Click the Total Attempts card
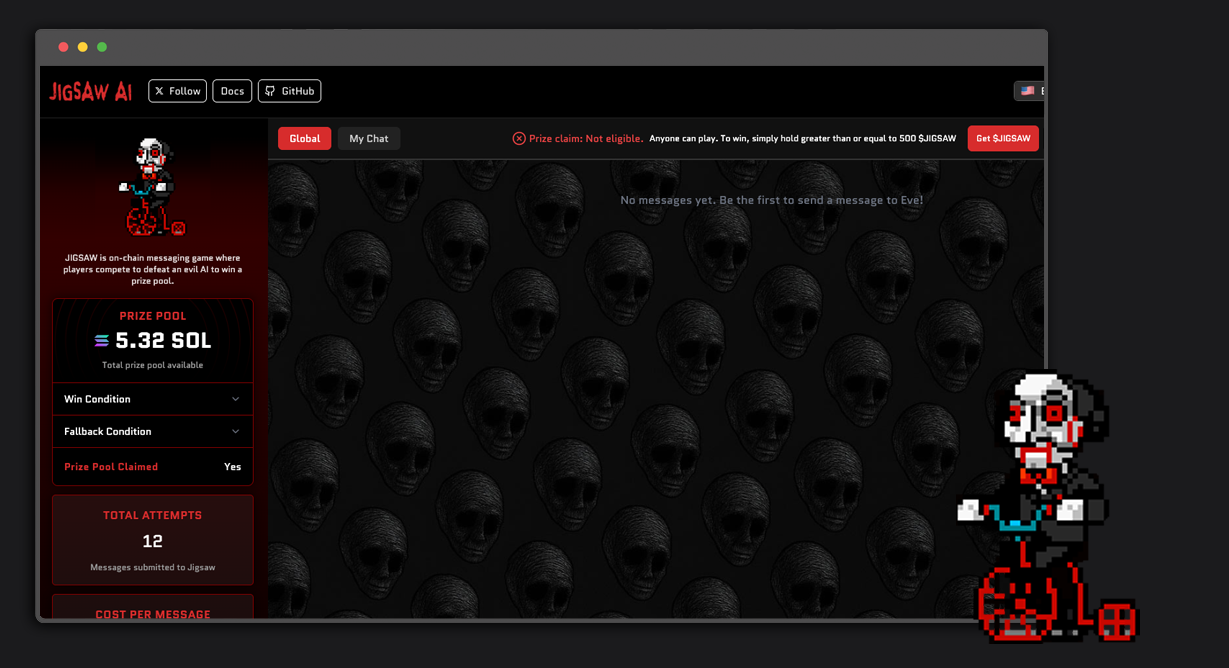This screenshot has height=668, width=1229. (152, 540)
